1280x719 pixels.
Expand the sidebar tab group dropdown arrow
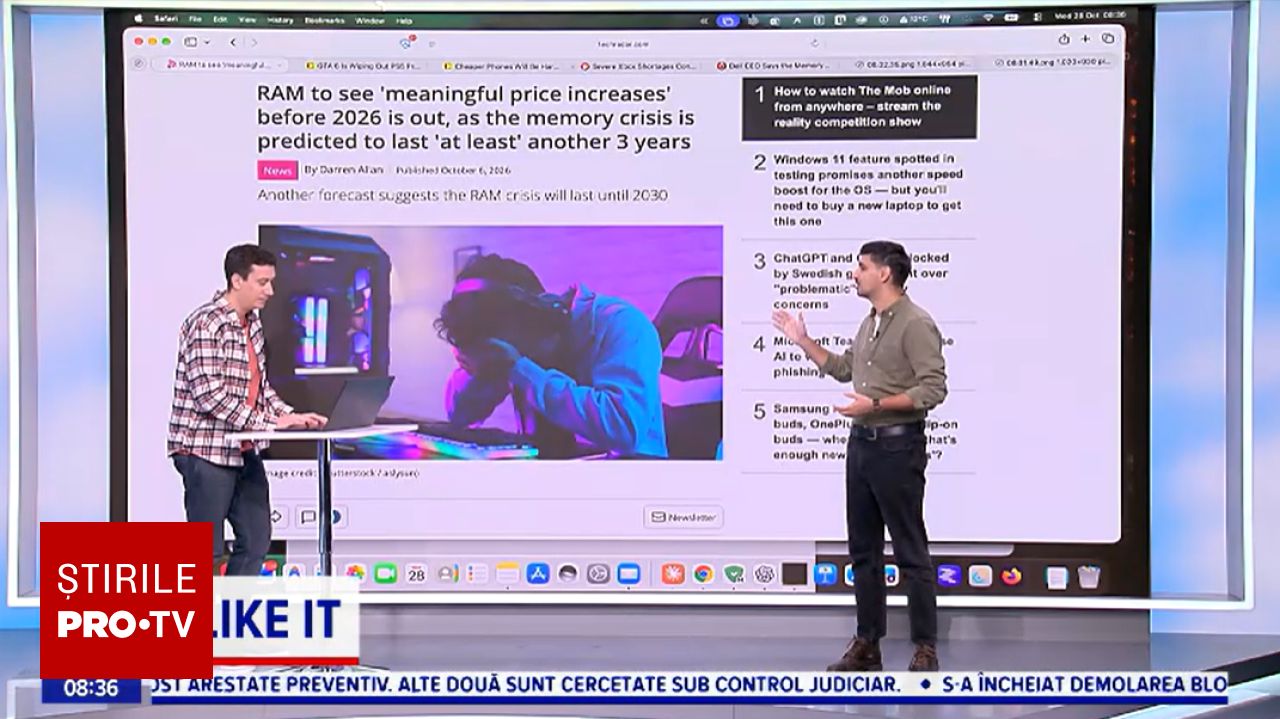click(206, 42)
